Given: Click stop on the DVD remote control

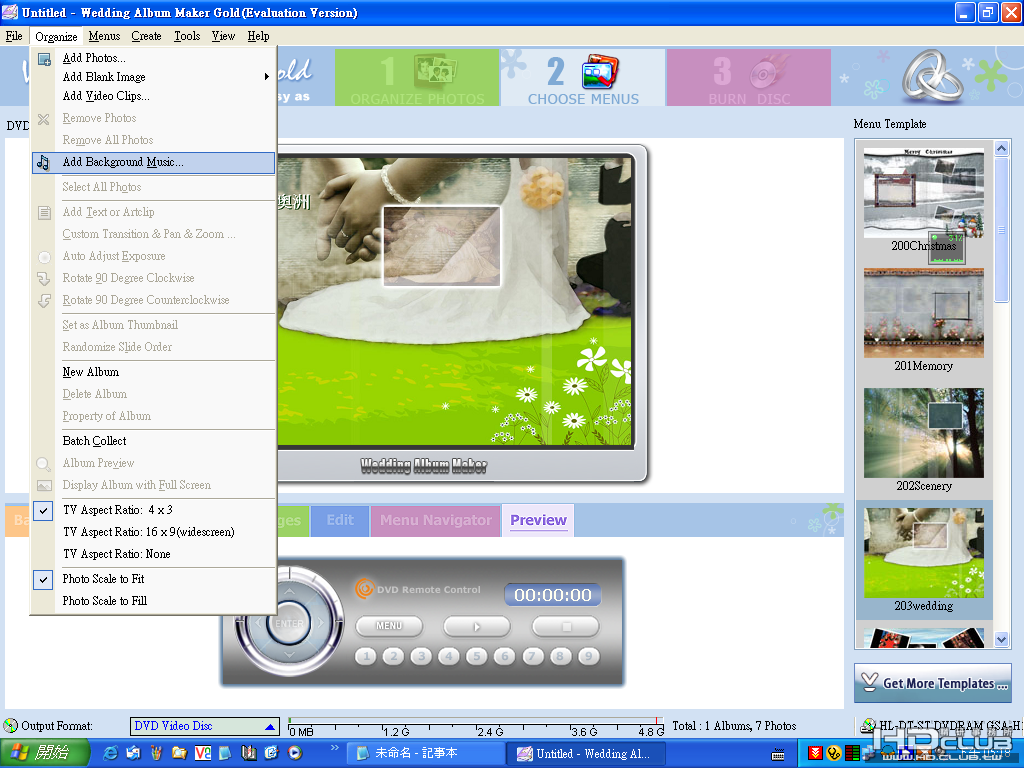Looking at the screenshot, I should 566,626.
